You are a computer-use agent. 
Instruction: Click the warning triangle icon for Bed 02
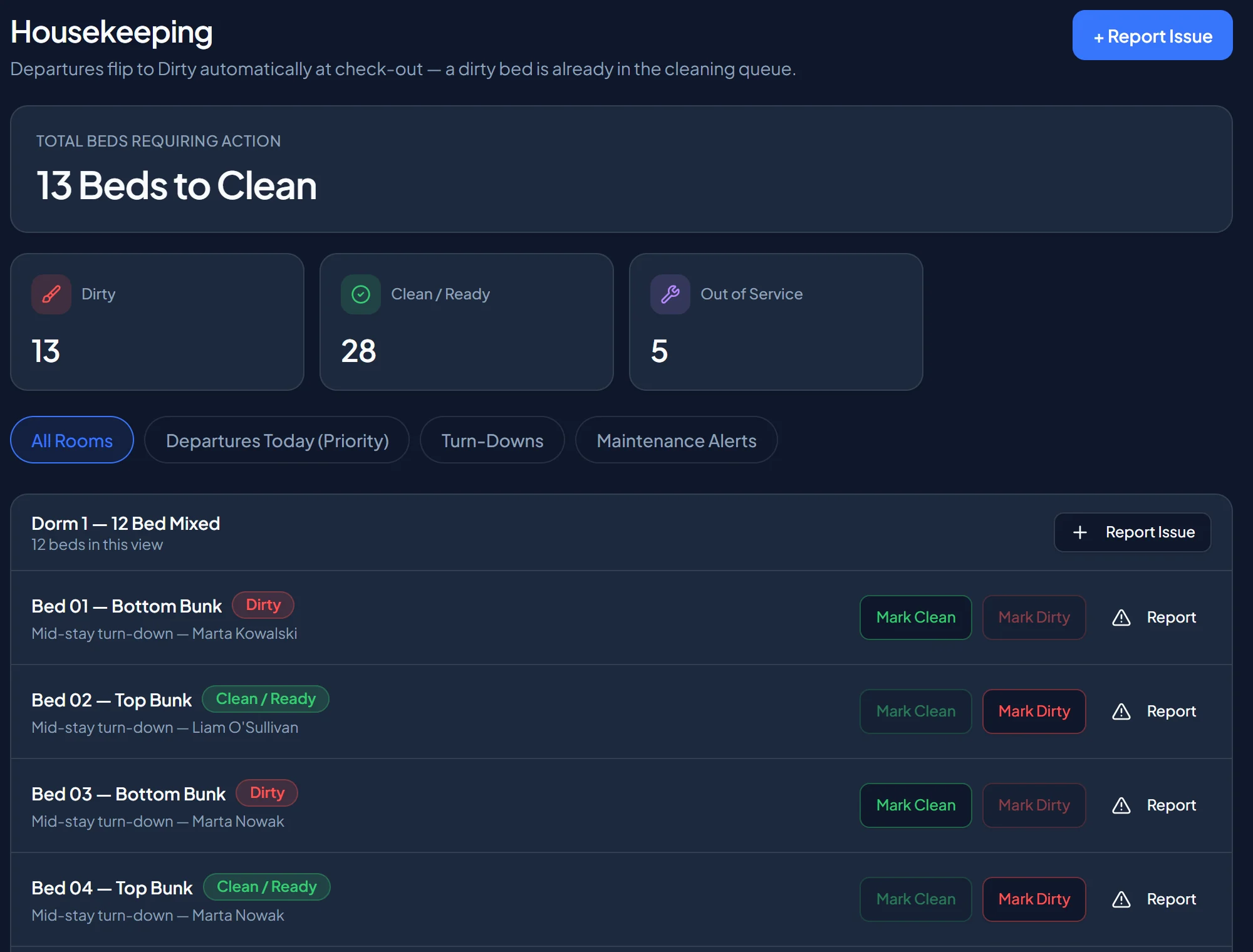point(1121,711)
